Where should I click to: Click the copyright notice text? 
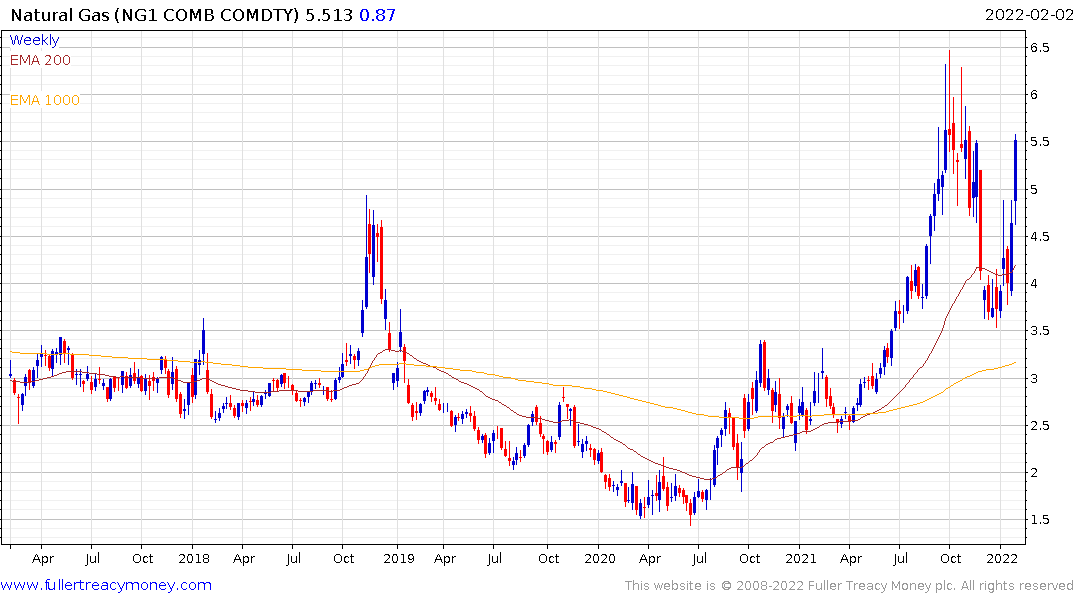(849, 586)
